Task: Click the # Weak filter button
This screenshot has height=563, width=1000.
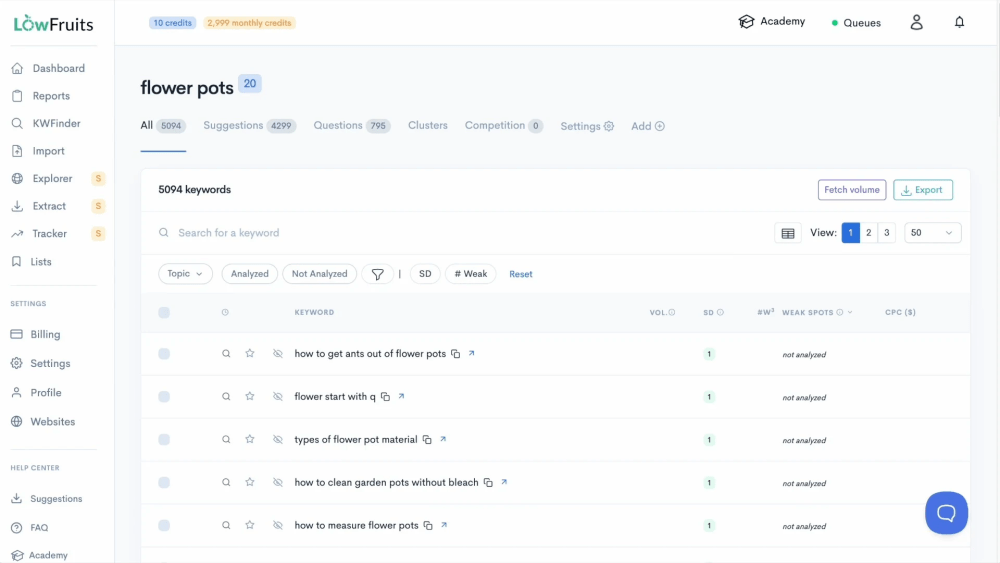Action: point(471,274)
